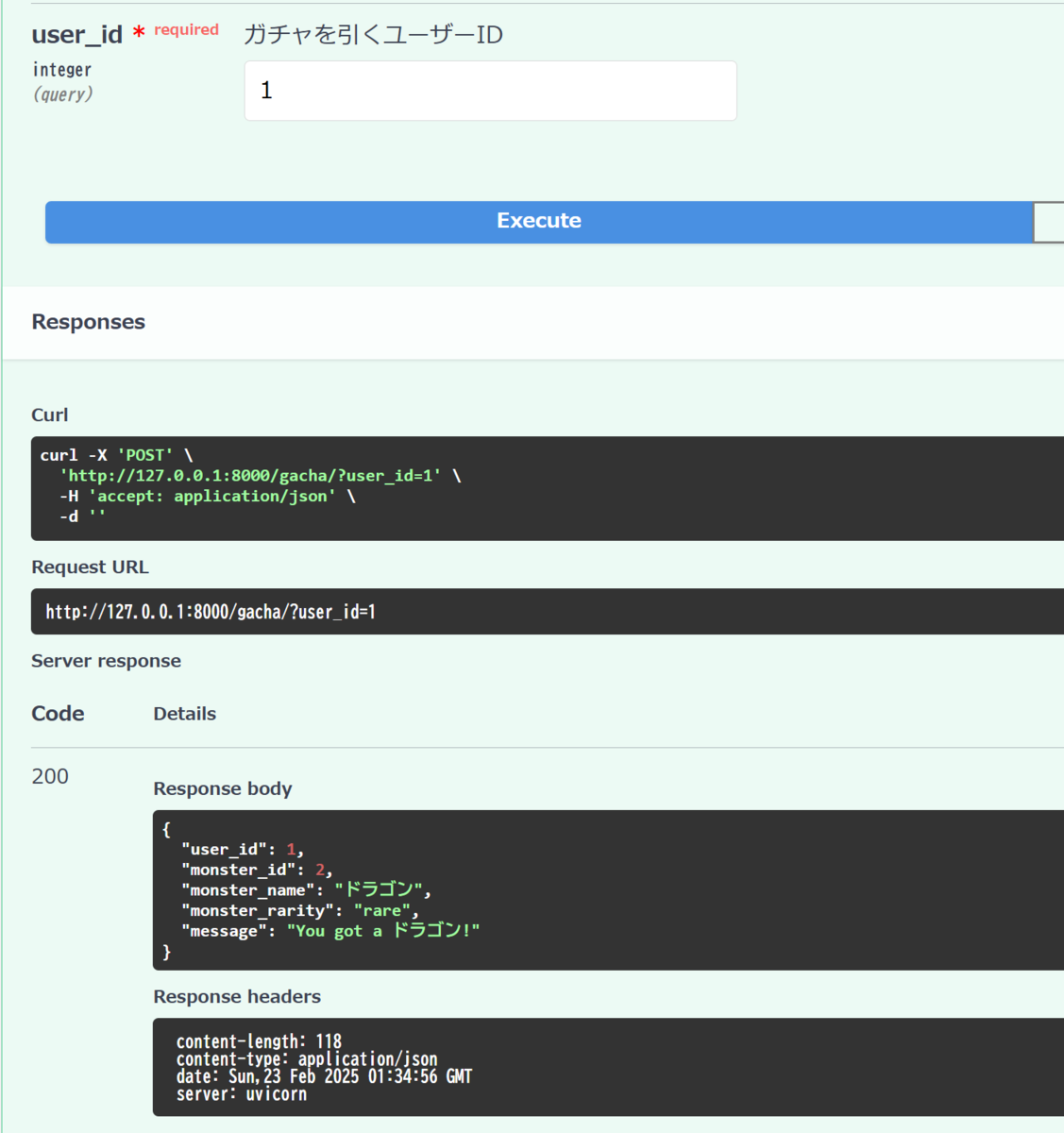Image resolution: width=1064 pixels, height=1133 pixels.
Task: Click the 'accept: application/json' header line
Action: tap(208, 497)
